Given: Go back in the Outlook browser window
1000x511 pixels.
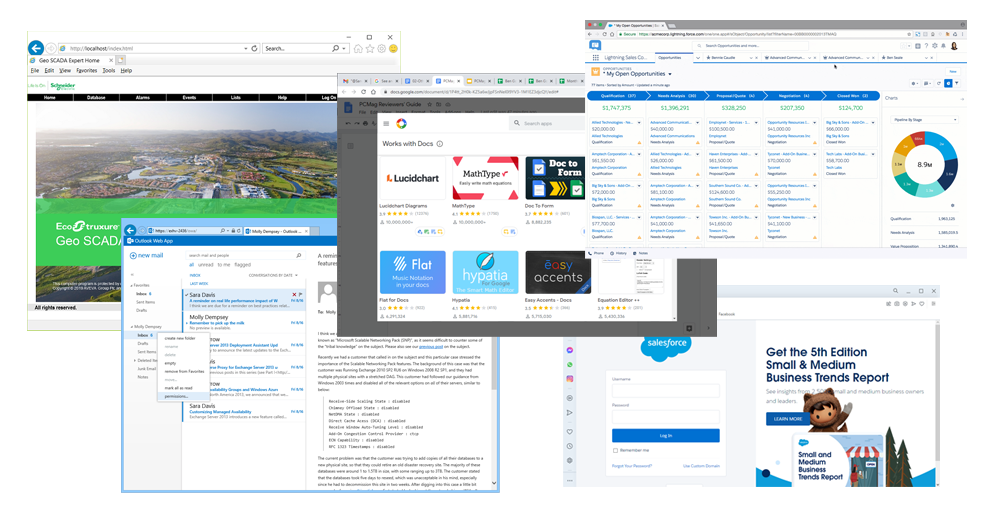Looking at the screenshot, I should (130, 230).
